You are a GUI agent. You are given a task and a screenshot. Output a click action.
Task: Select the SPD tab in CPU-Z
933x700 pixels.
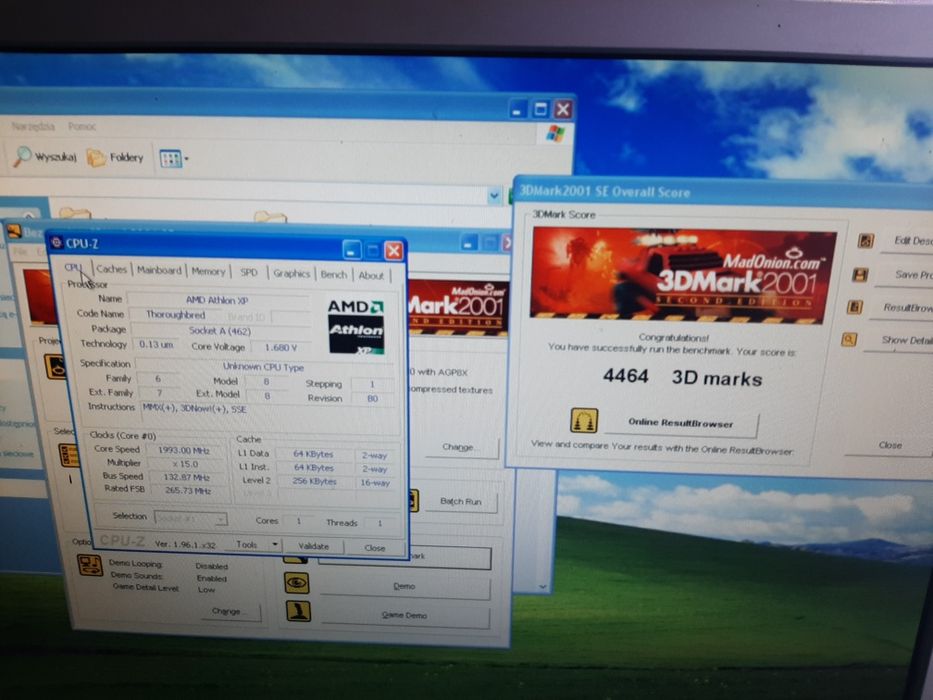coord(249,273)
